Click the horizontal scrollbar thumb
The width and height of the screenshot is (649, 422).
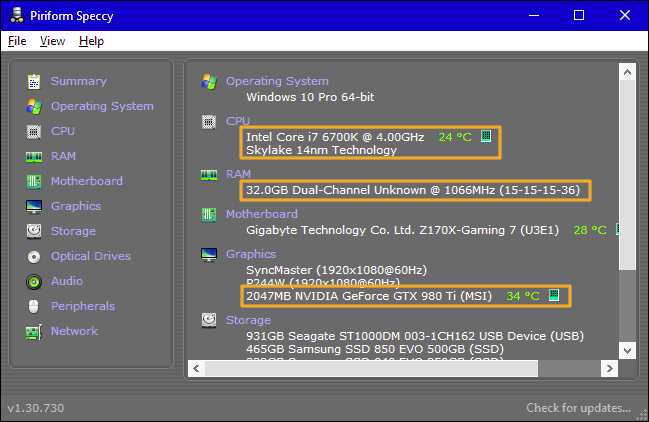(372, 368)
